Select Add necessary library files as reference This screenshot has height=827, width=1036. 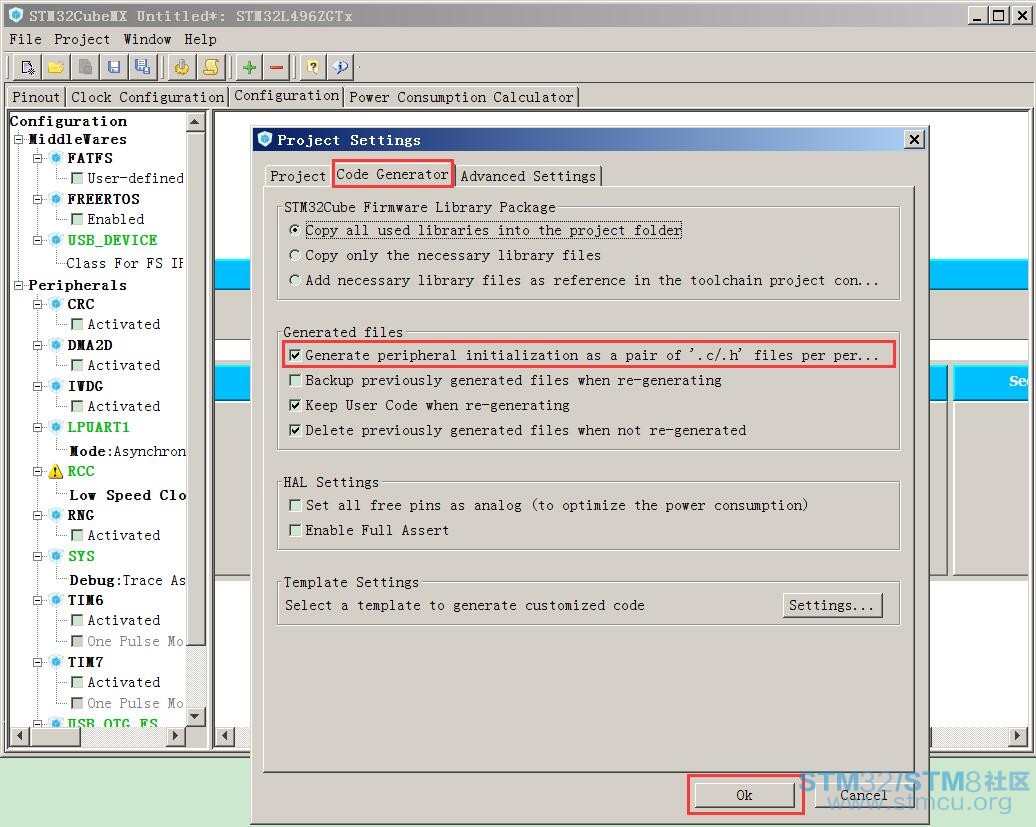(x=295, y=280)
